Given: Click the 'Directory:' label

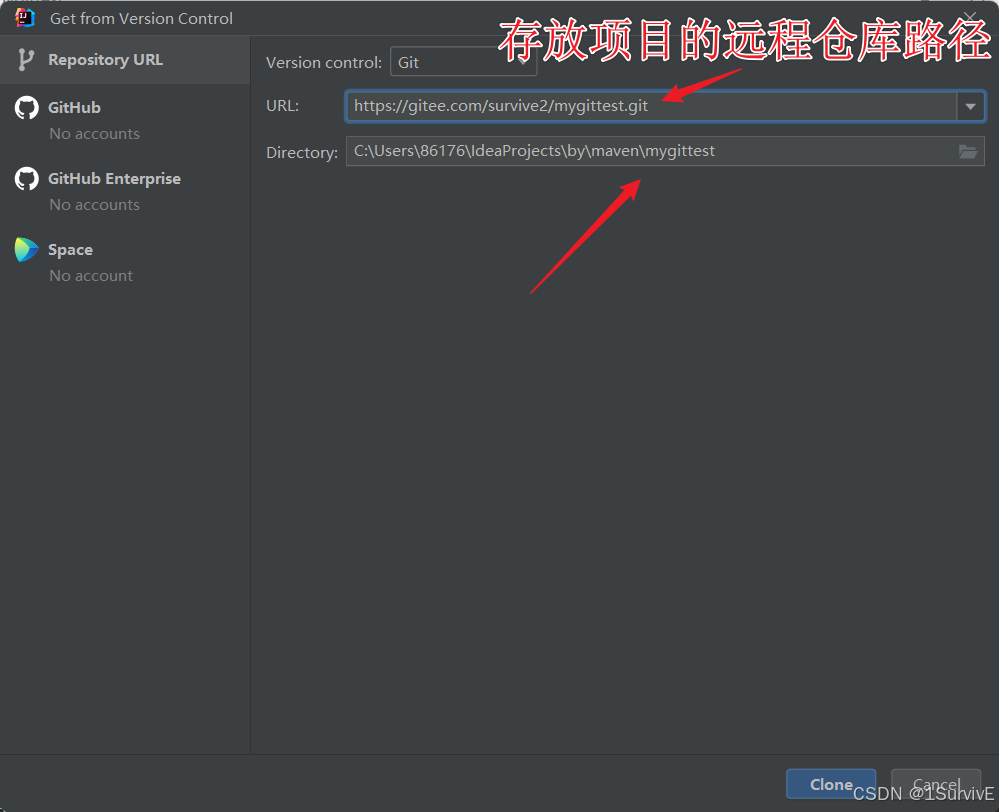Looking at the screenshot, I should pyautogui.click(x=302, y=153).
